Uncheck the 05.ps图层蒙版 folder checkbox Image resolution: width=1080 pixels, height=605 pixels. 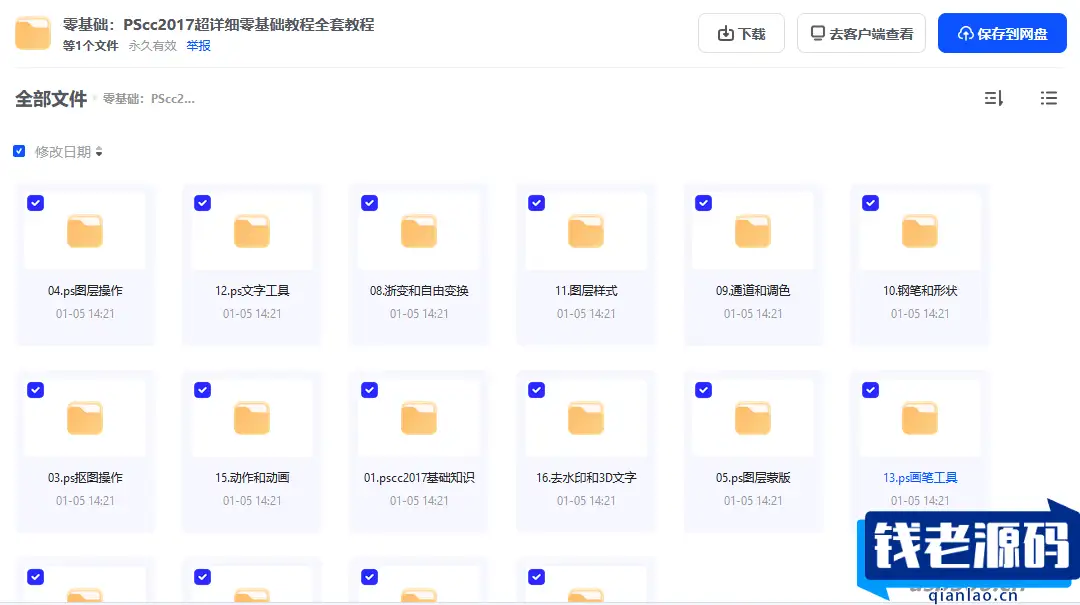[703, 390]
